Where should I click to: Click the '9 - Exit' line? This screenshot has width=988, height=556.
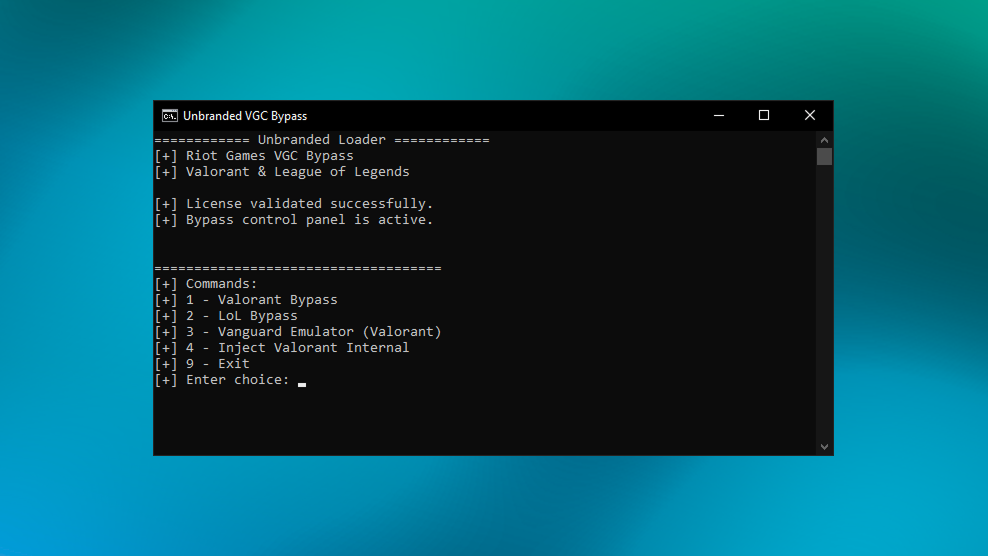tap(217, 364)
